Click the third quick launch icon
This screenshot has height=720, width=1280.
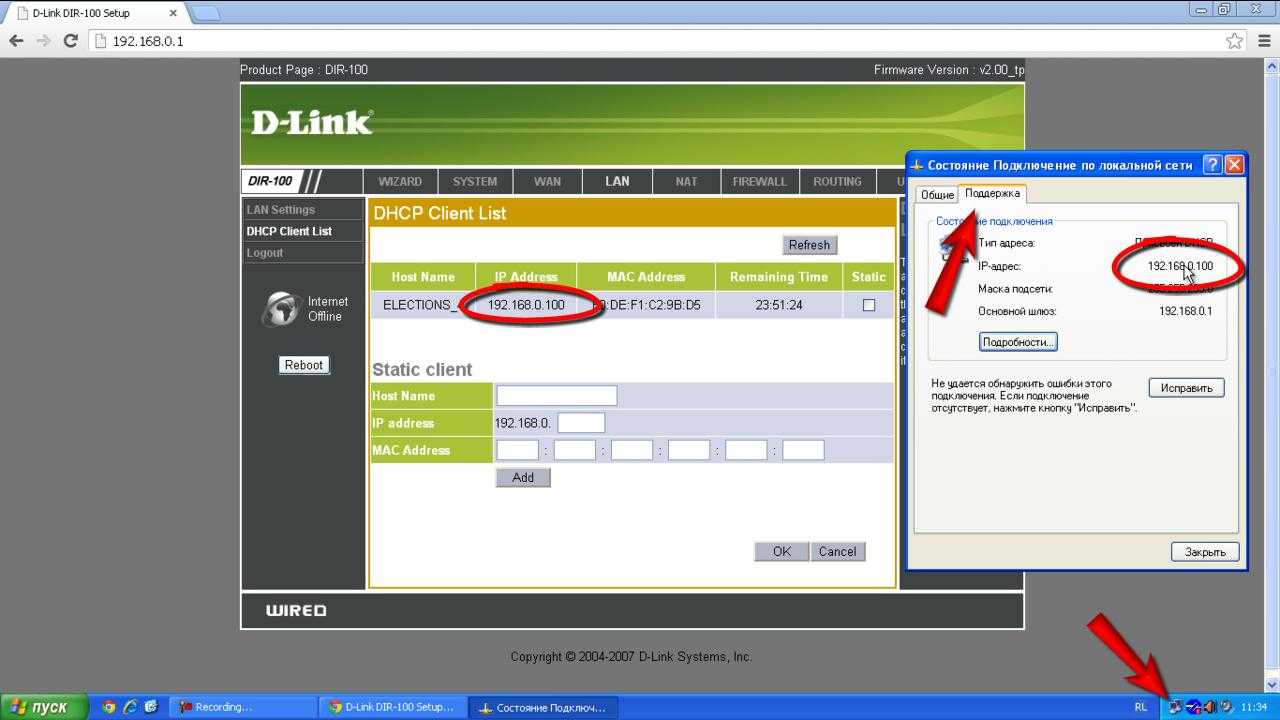coord(151,707)
